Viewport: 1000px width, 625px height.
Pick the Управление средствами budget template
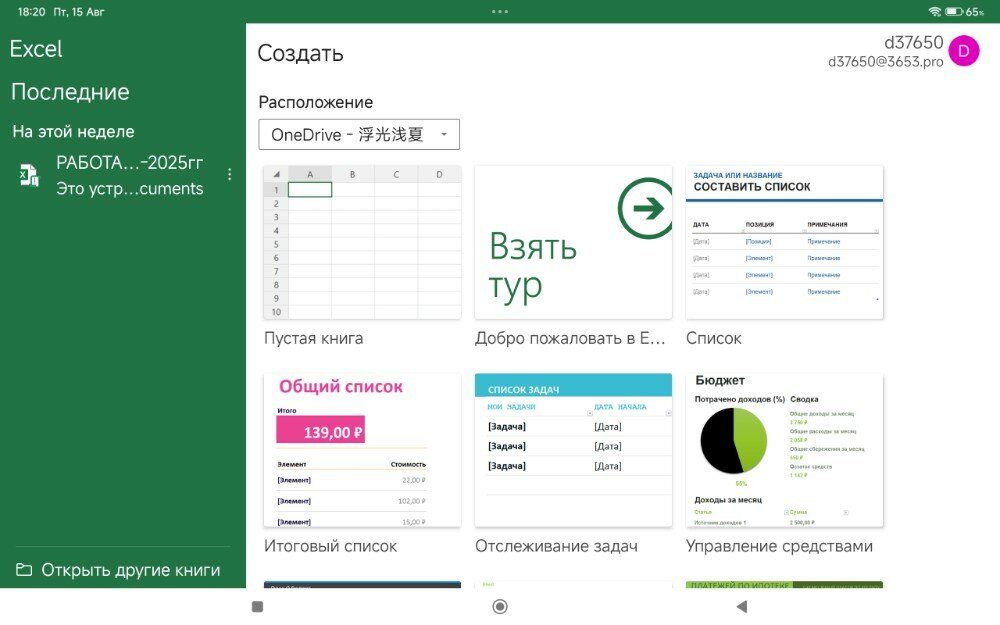(x=784, y=450)
